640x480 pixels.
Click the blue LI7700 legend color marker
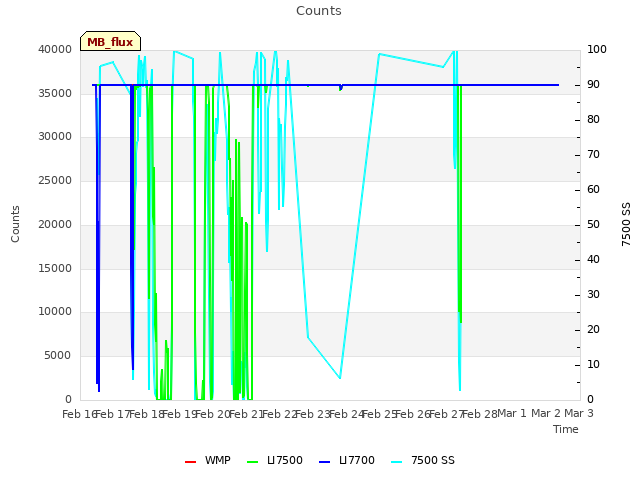coord(324,462)
